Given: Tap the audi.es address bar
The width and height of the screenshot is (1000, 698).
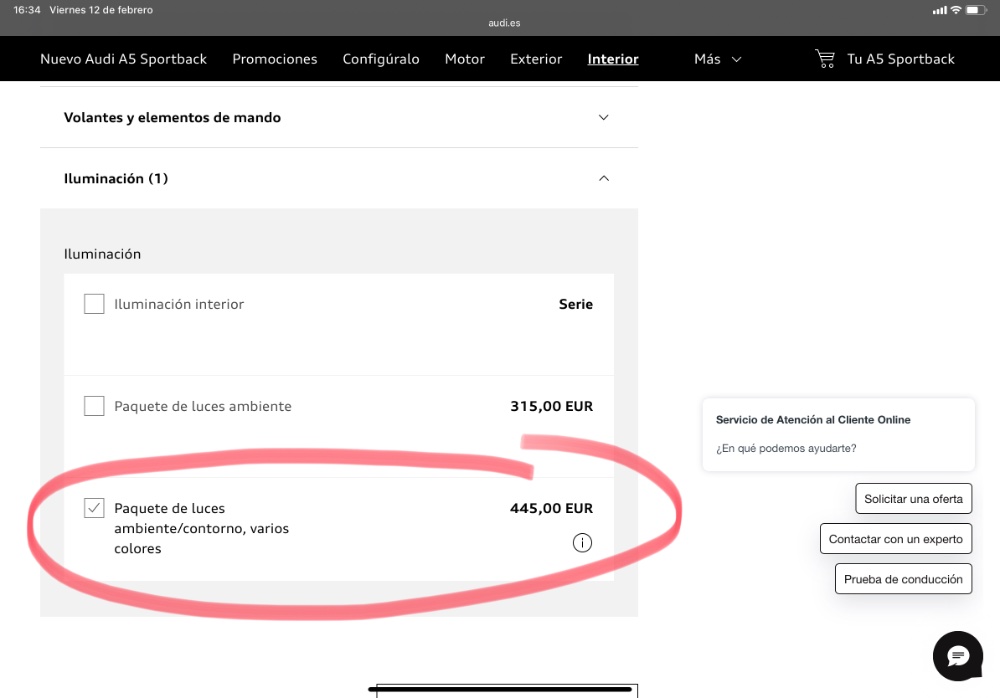Looking at the screenshot, I should click(504, 23).
